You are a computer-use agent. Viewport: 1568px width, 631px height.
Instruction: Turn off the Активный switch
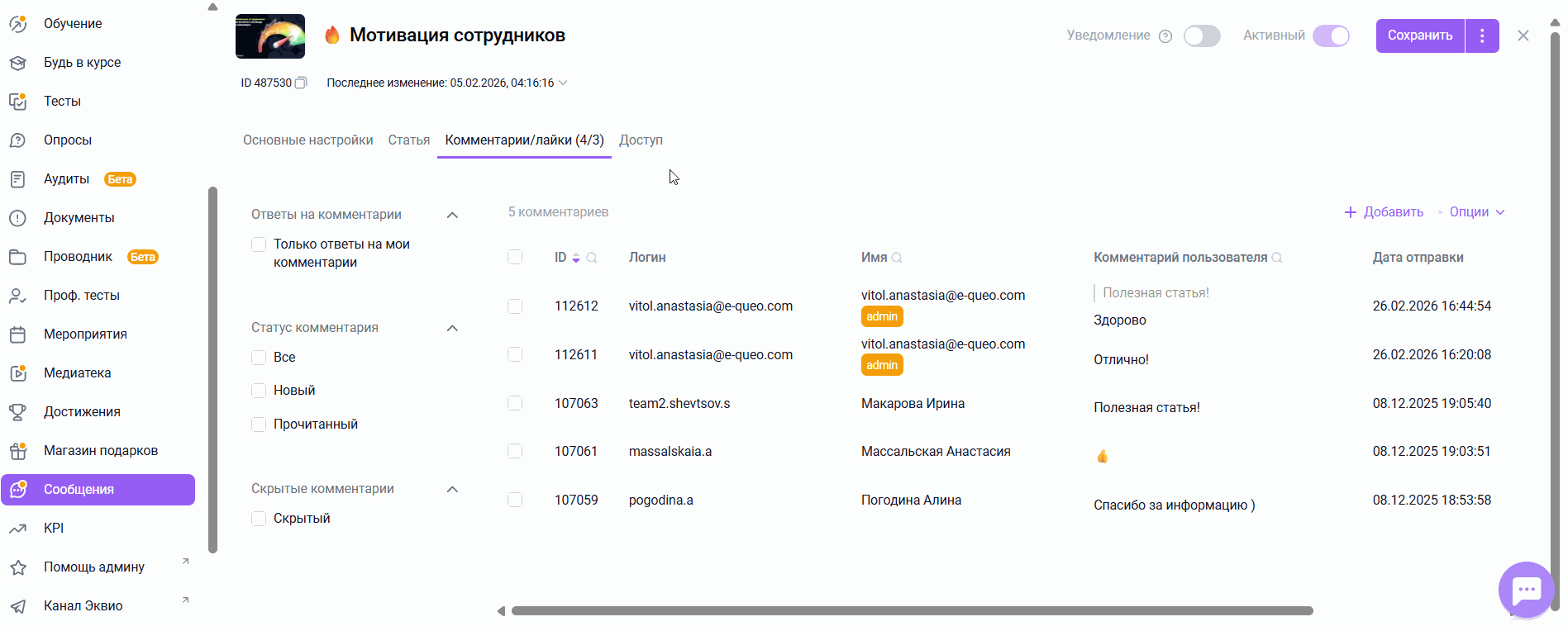1331,36
